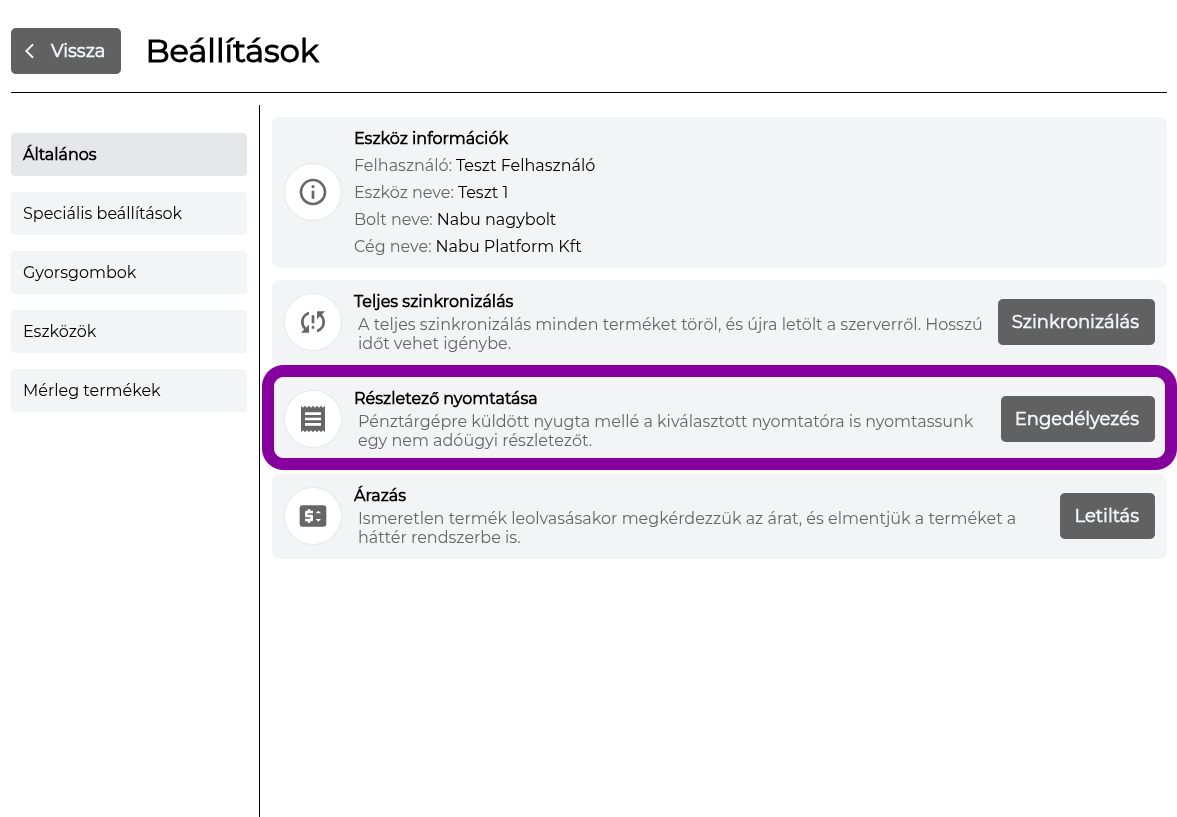Select the Eszközök menu item
This screenshot has width=1177, height=817.
[129, 331]
